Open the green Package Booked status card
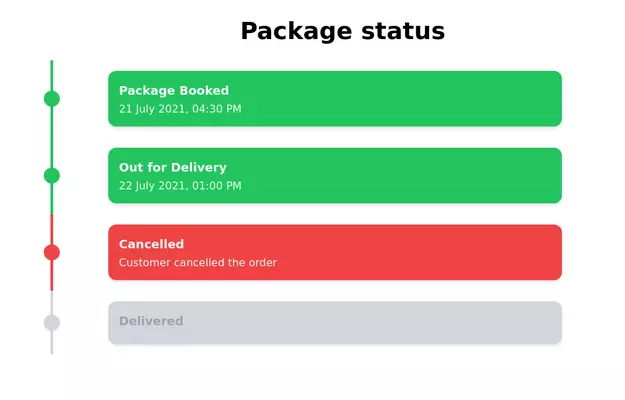 click(400, 98)
